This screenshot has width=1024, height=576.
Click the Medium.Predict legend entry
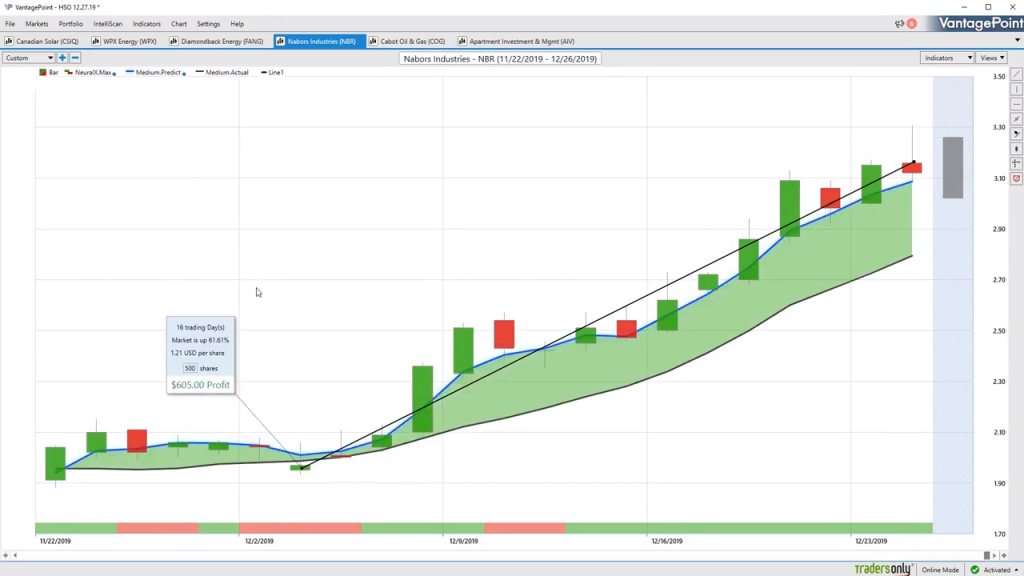(x=155, y=72)
